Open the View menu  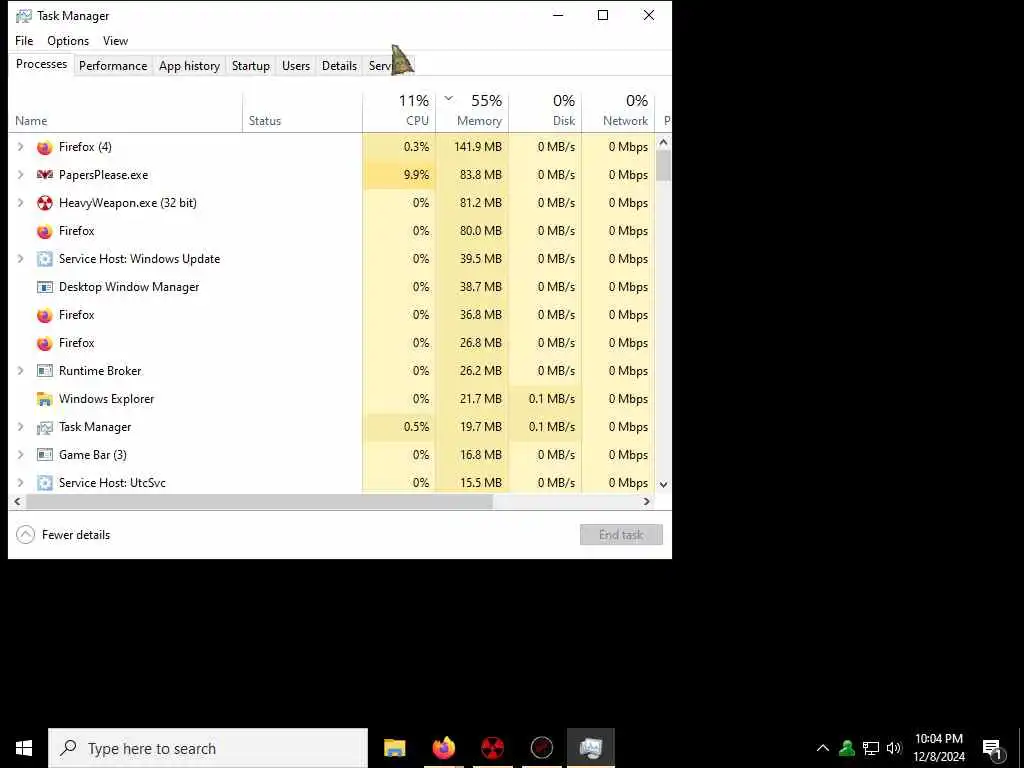(116, 41)
